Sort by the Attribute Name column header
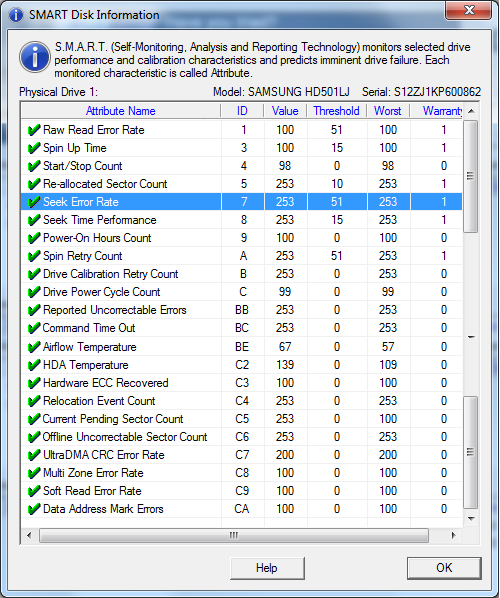This screenshot has width=500, height=598. coord(121,111)
